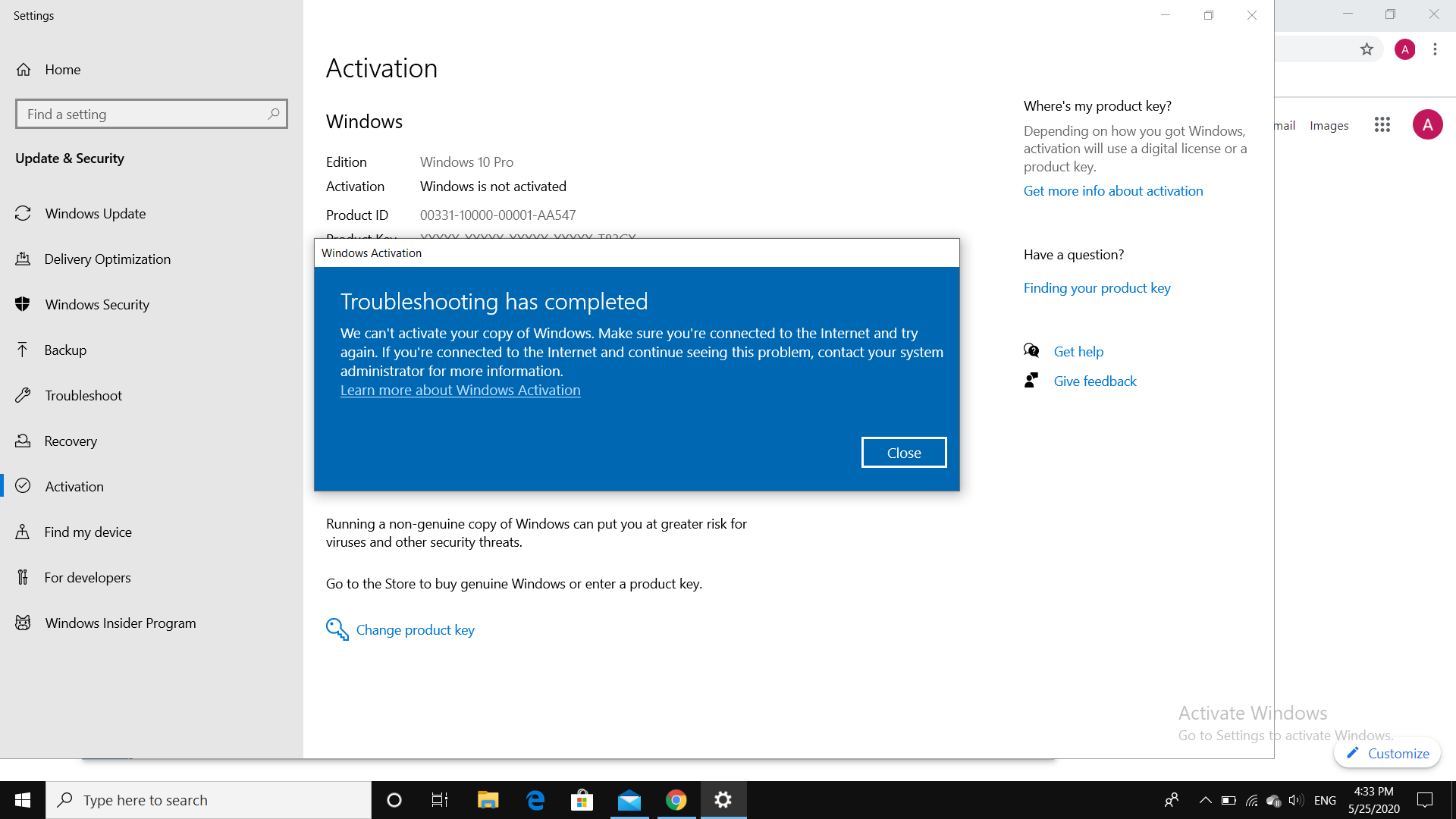Open the Windows Start menu
Screen dimensions: 1456x819
pos(23,800)
